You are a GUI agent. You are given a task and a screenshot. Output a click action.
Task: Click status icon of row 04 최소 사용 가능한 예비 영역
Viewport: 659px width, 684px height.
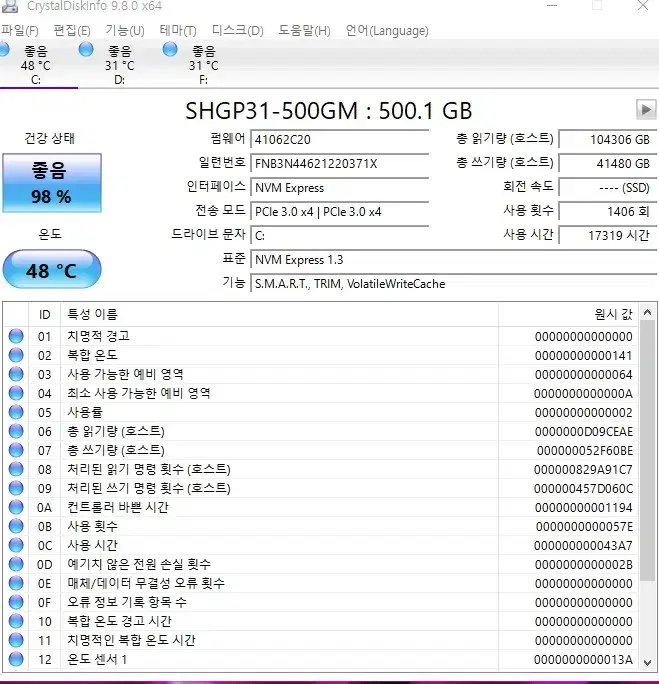coord(16,393)
